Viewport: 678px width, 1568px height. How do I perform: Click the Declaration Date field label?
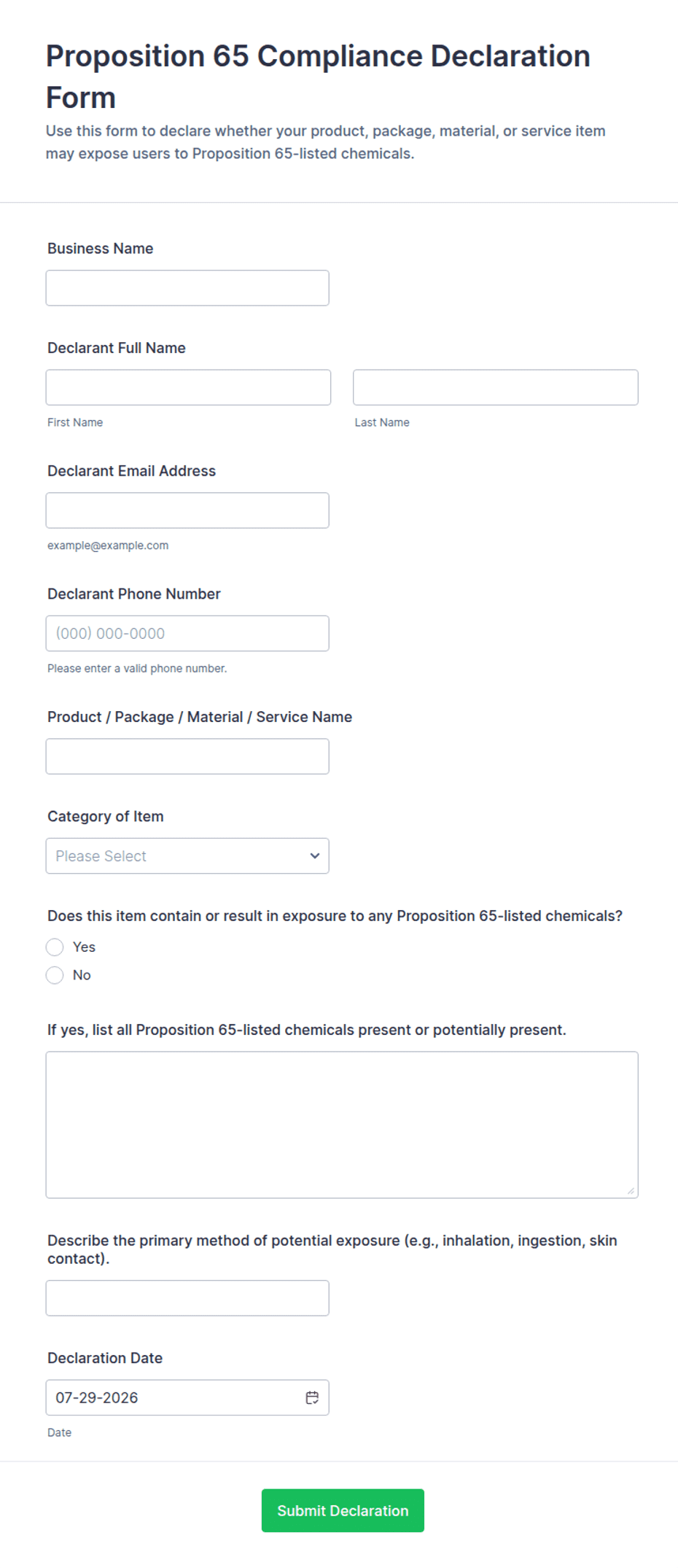(x=105, y=1358)
